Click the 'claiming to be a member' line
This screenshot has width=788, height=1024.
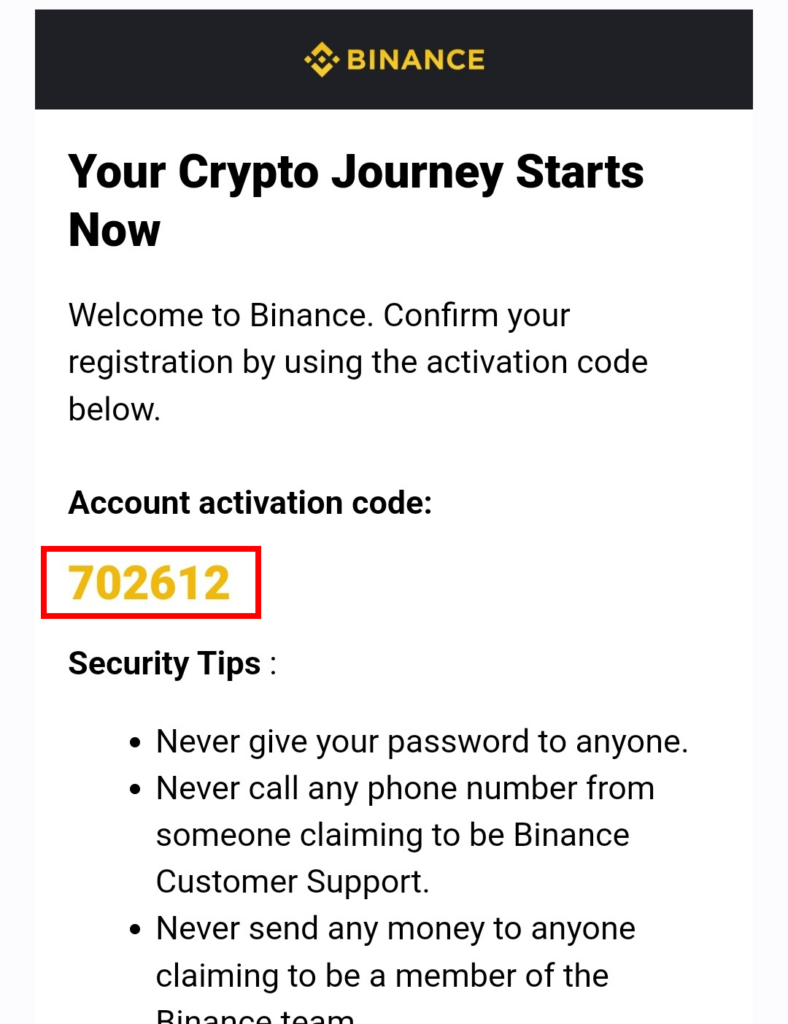[382, 976]
